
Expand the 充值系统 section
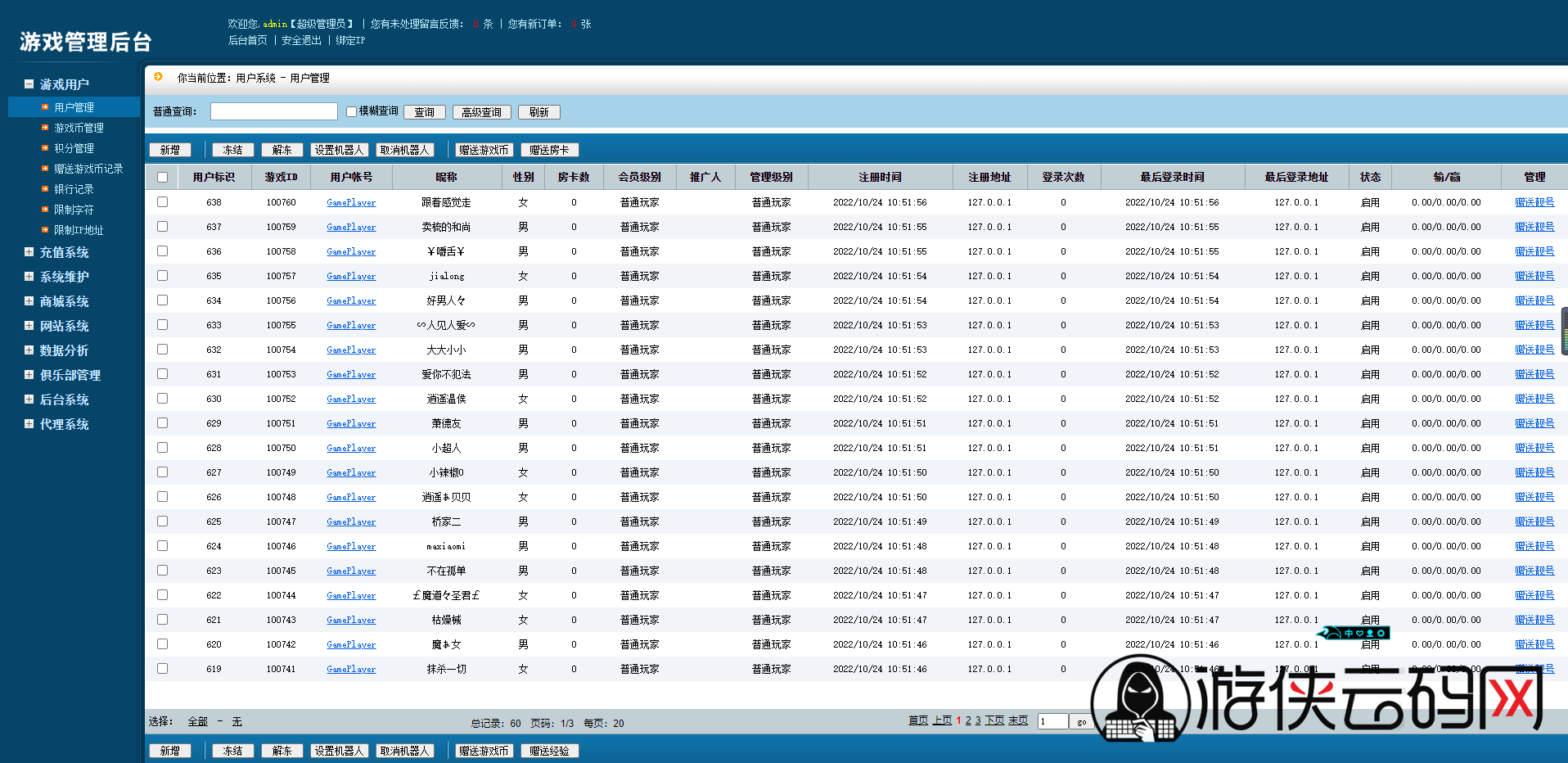pos(29,252)
